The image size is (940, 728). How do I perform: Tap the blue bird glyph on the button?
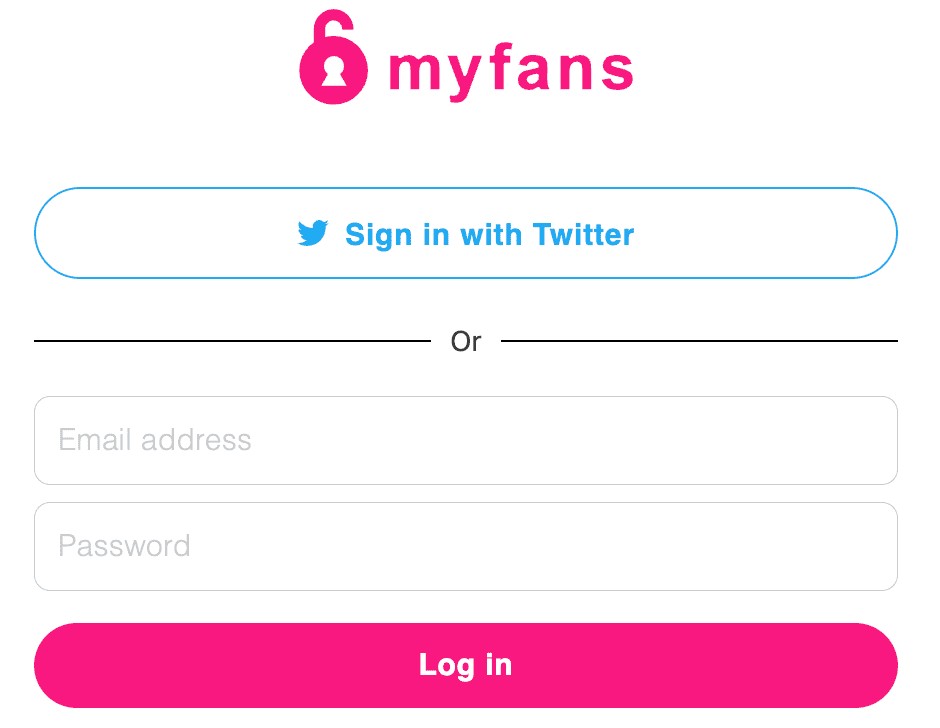point(312,233)
